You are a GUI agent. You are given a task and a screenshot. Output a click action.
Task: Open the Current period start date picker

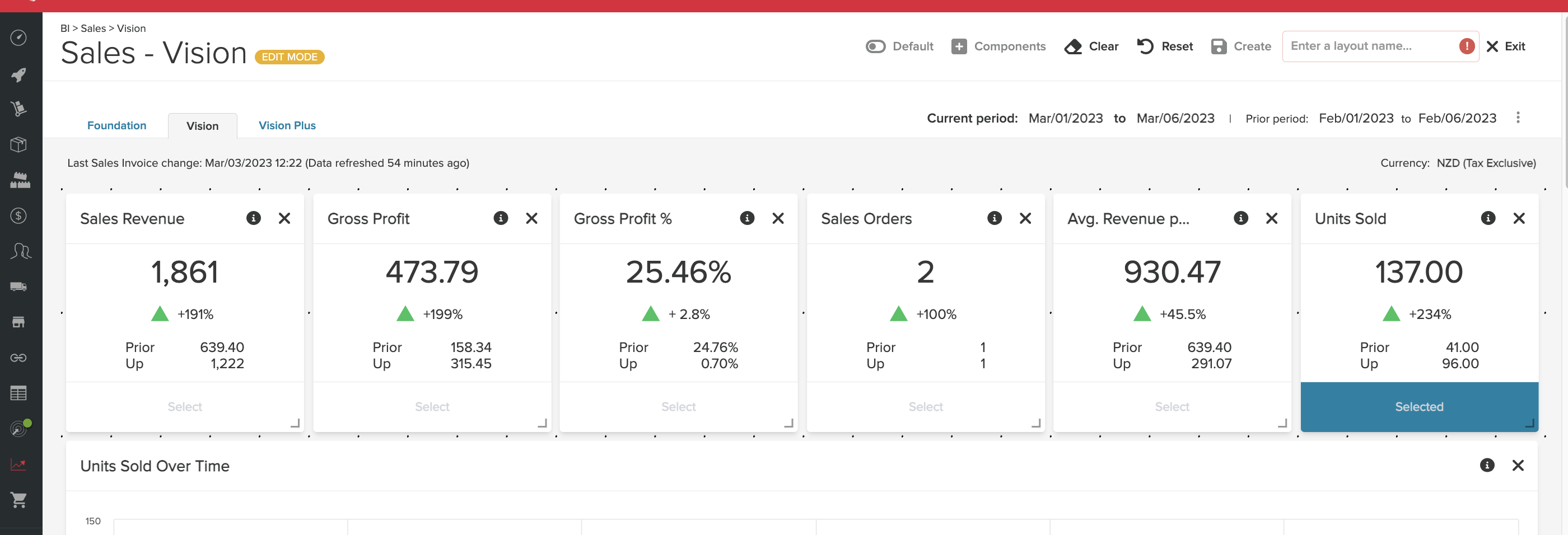coord(1065,118)
